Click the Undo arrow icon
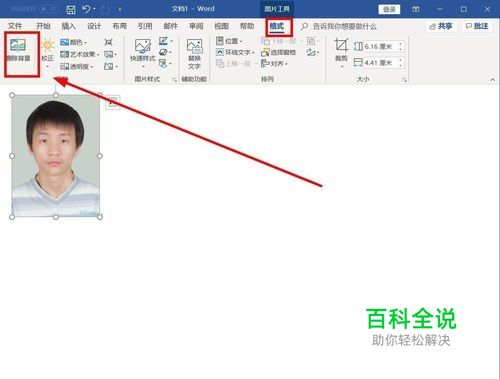Screen dimensions: 500x379 [x=86, y=9]
